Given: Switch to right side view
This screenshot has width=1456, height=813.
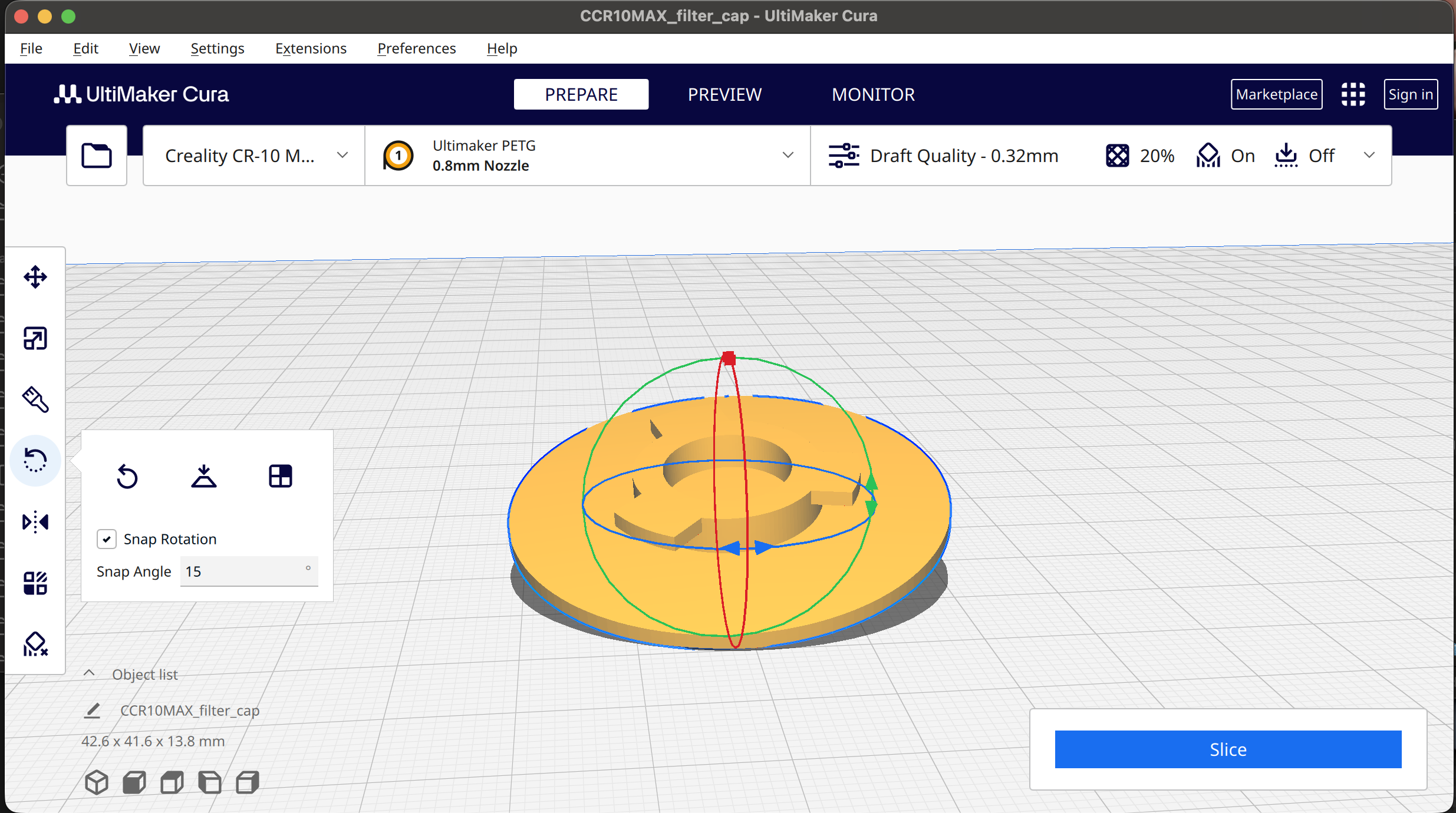Looking at the screenshot, I should pyautogui.click(x=248, y=782).
